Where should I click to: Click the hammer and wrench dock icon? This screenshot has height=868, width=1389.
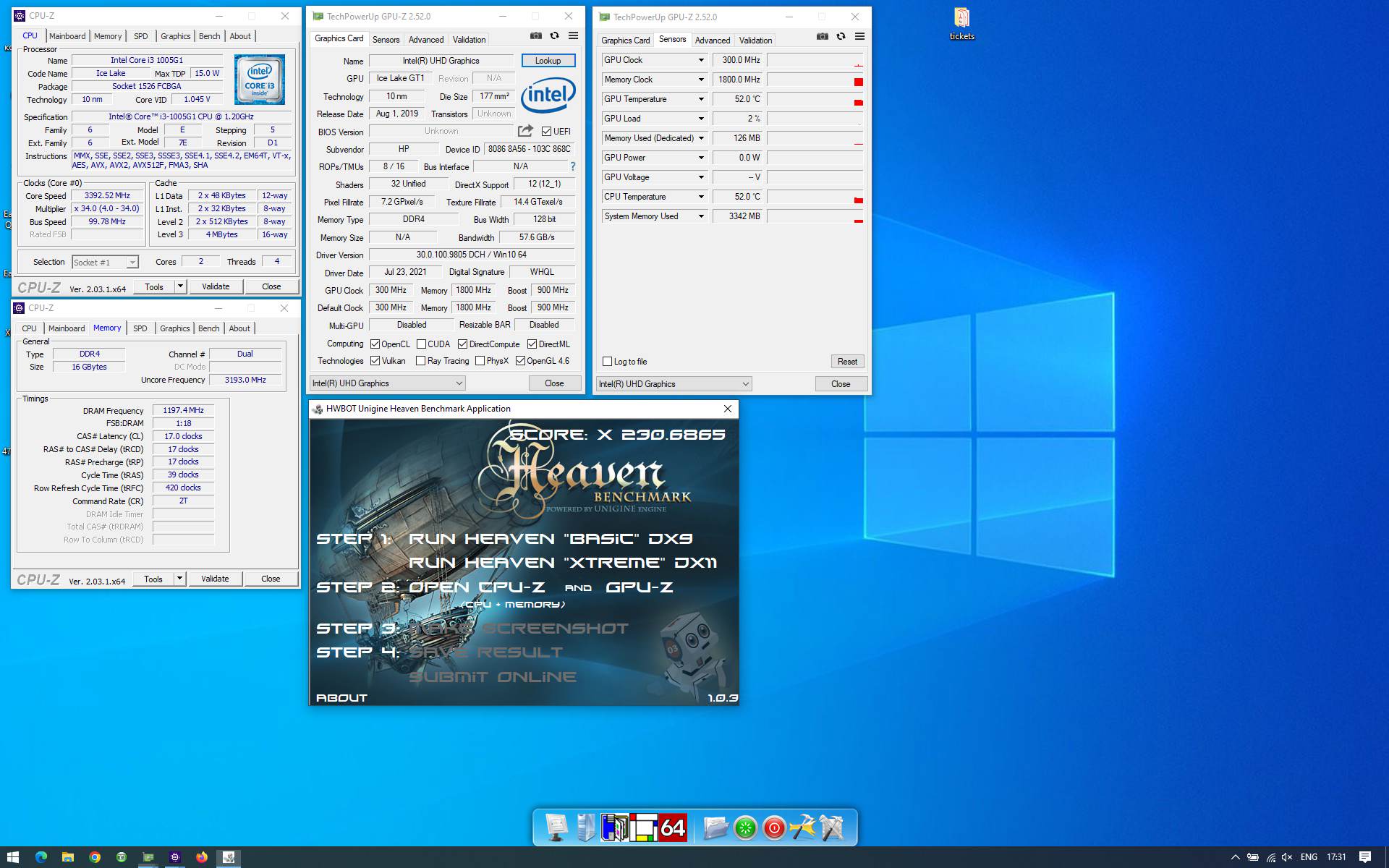pyautogui.click(x=802, y=827)
